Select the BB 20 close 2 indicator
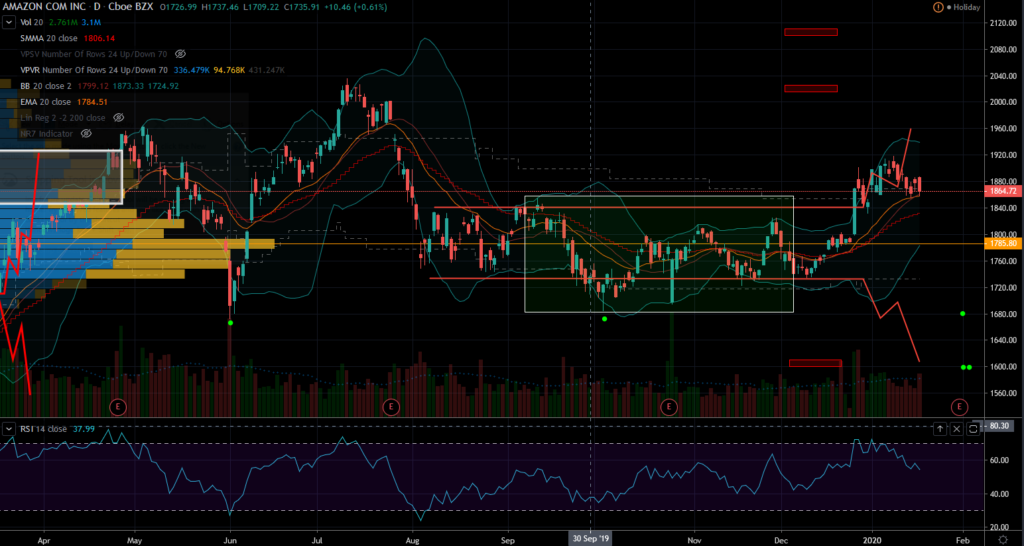 pyautogui.click(x=44, y=85)
